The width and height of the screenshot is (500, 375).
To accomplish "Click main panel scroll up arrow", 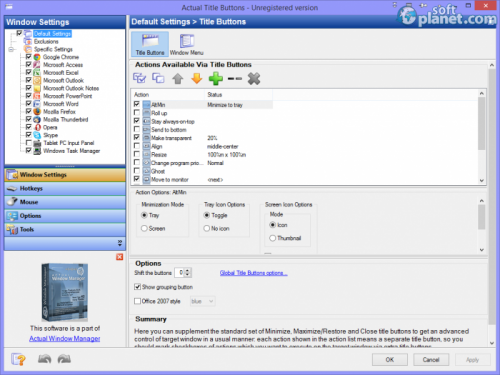I will click(492, 65).
